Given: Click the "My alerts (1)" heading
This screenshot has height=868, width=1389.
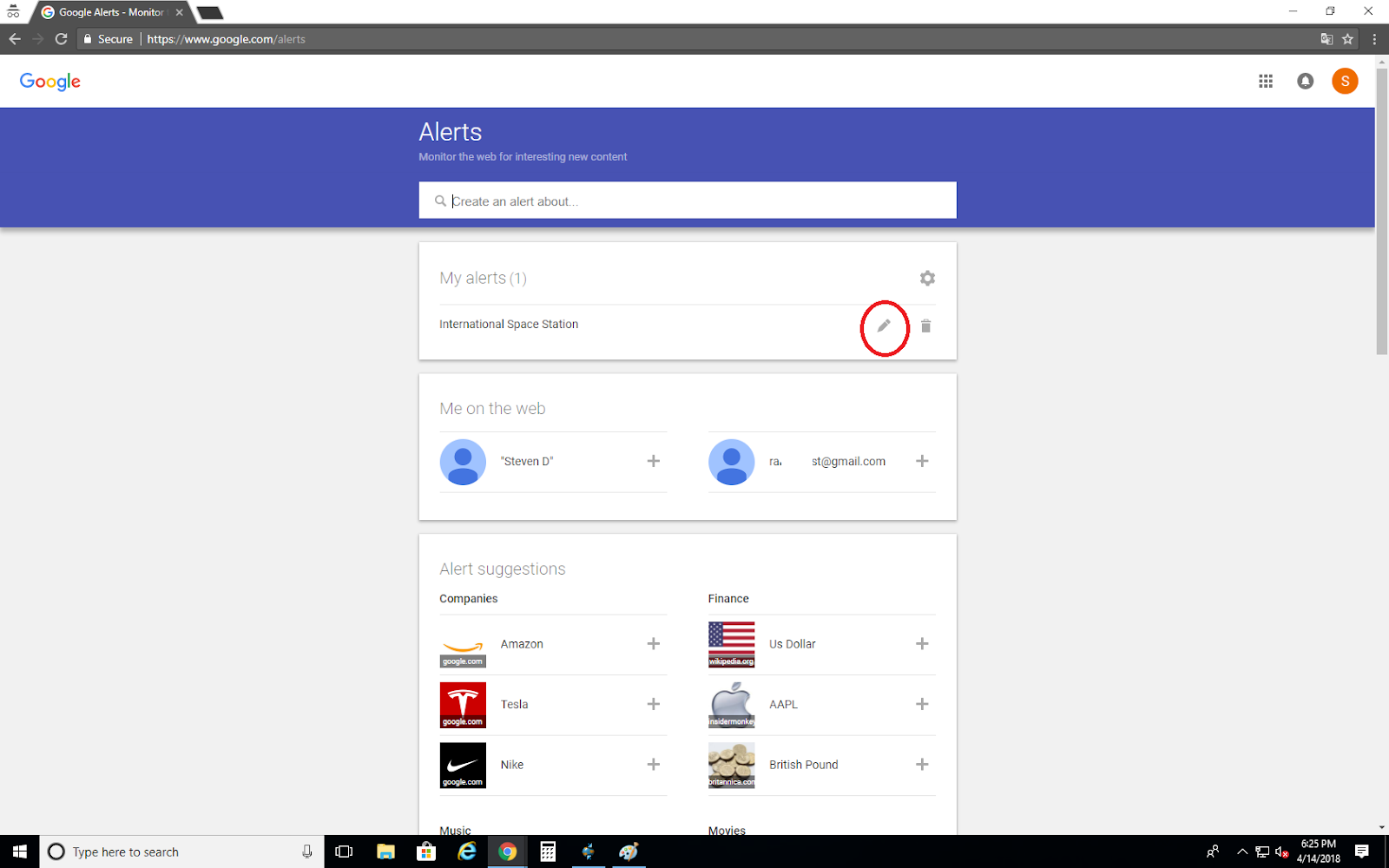Looking at the screenshot, I should [483, 278].
